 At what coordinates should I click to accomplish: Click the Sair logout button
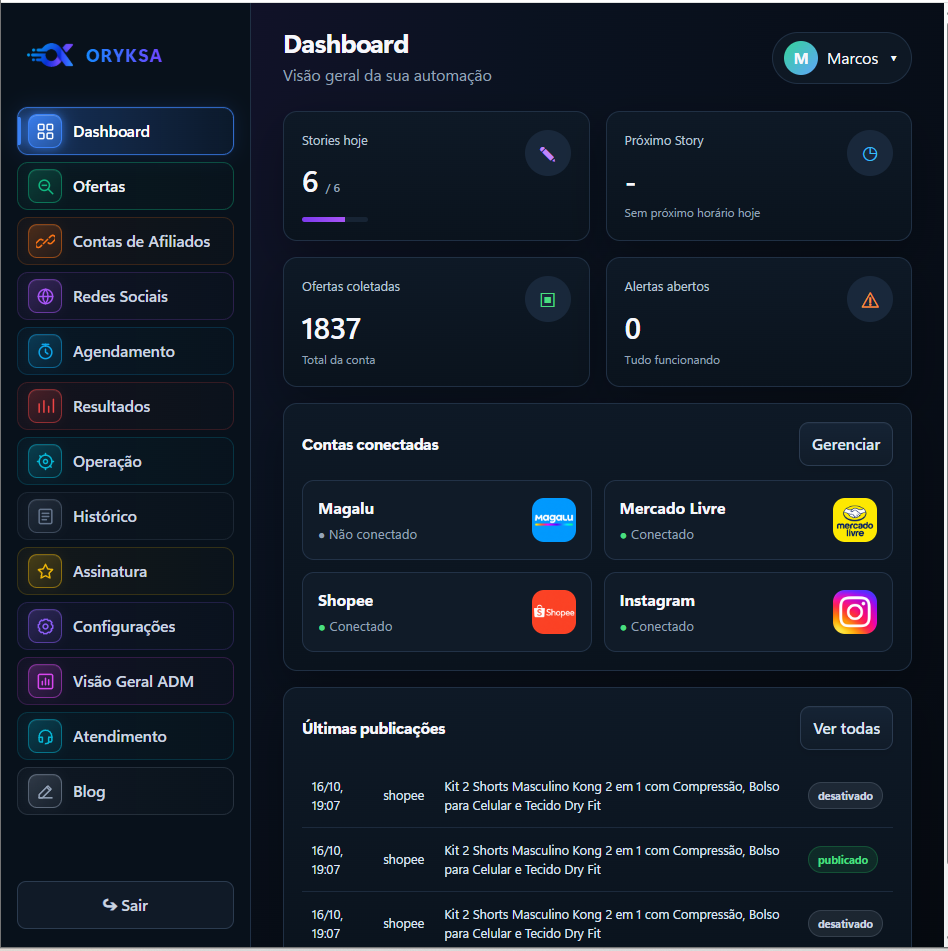coord(126,905)
